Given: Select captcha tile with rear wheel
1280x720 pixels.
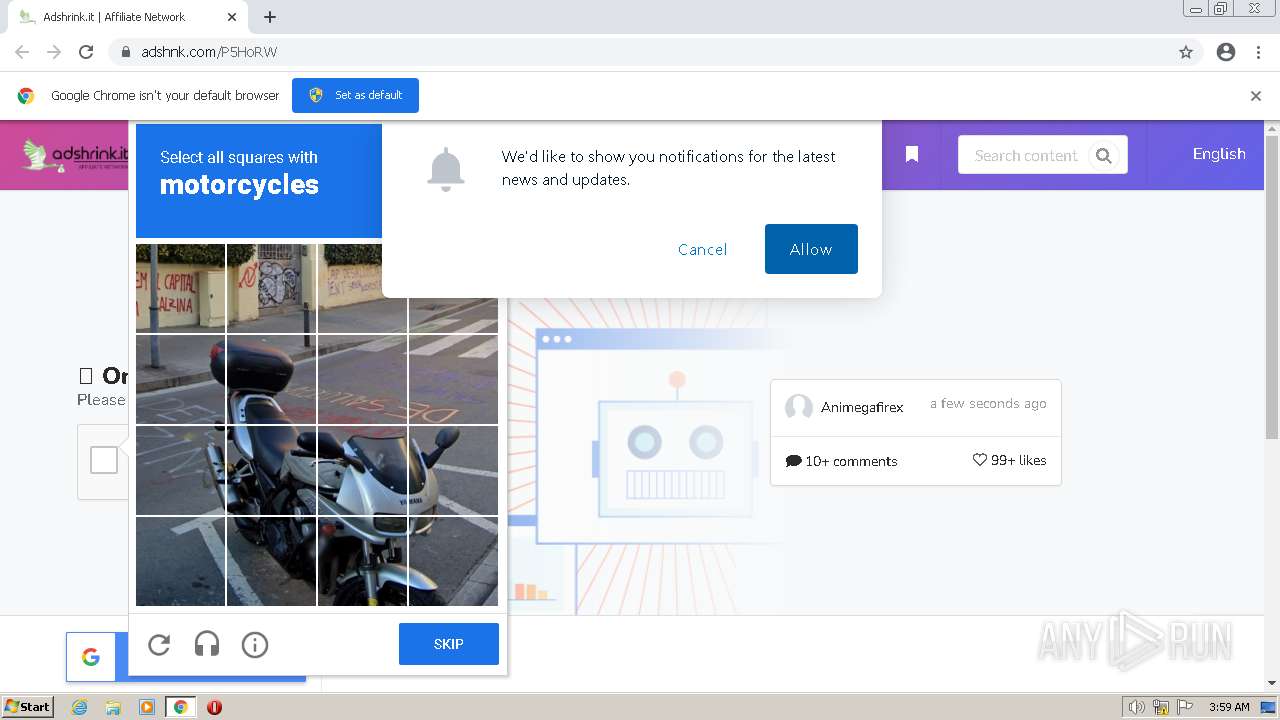Looking at the screenshot, I should (x=271, y=470).
